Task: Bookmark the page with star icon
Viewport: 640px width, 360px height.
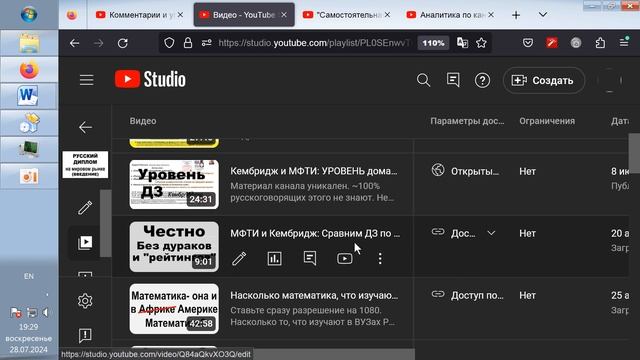Action: pos(481,43)
